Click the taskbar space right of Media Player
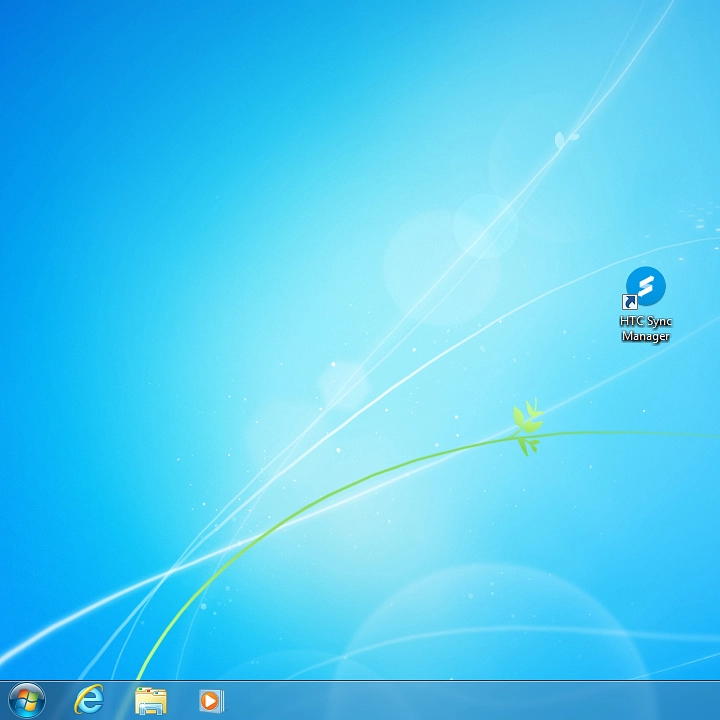The width and height of the screenshot is (720, 720). pyautogui.click(x=300, y=700)
